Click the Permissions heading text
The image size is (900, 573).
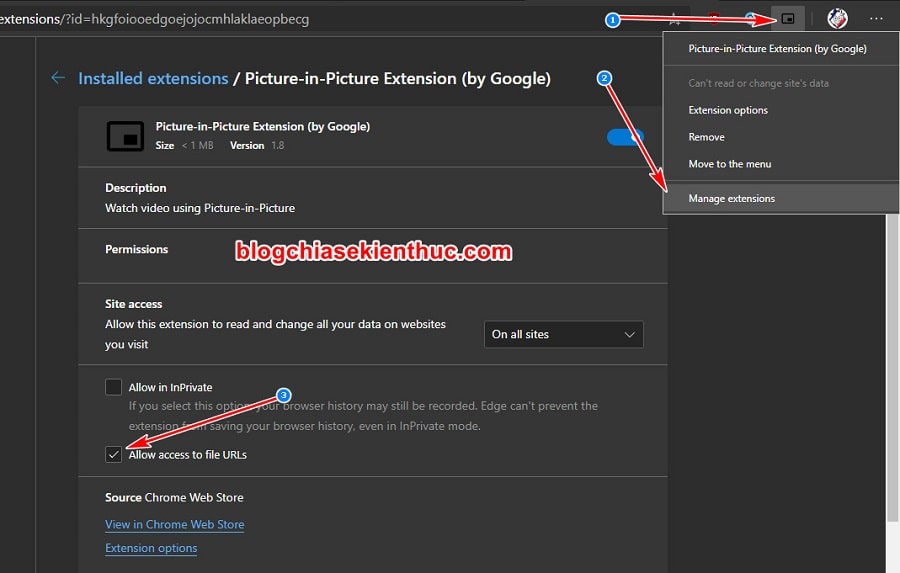137,249
